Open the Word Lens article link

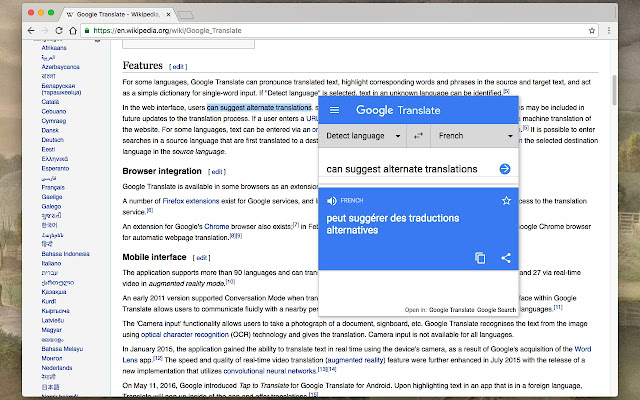pyautogui.click(x=582, y=349)
